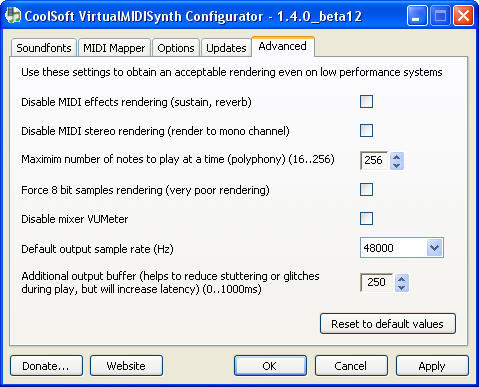Open the sample rate dropdown arrow

click(434, 248)
